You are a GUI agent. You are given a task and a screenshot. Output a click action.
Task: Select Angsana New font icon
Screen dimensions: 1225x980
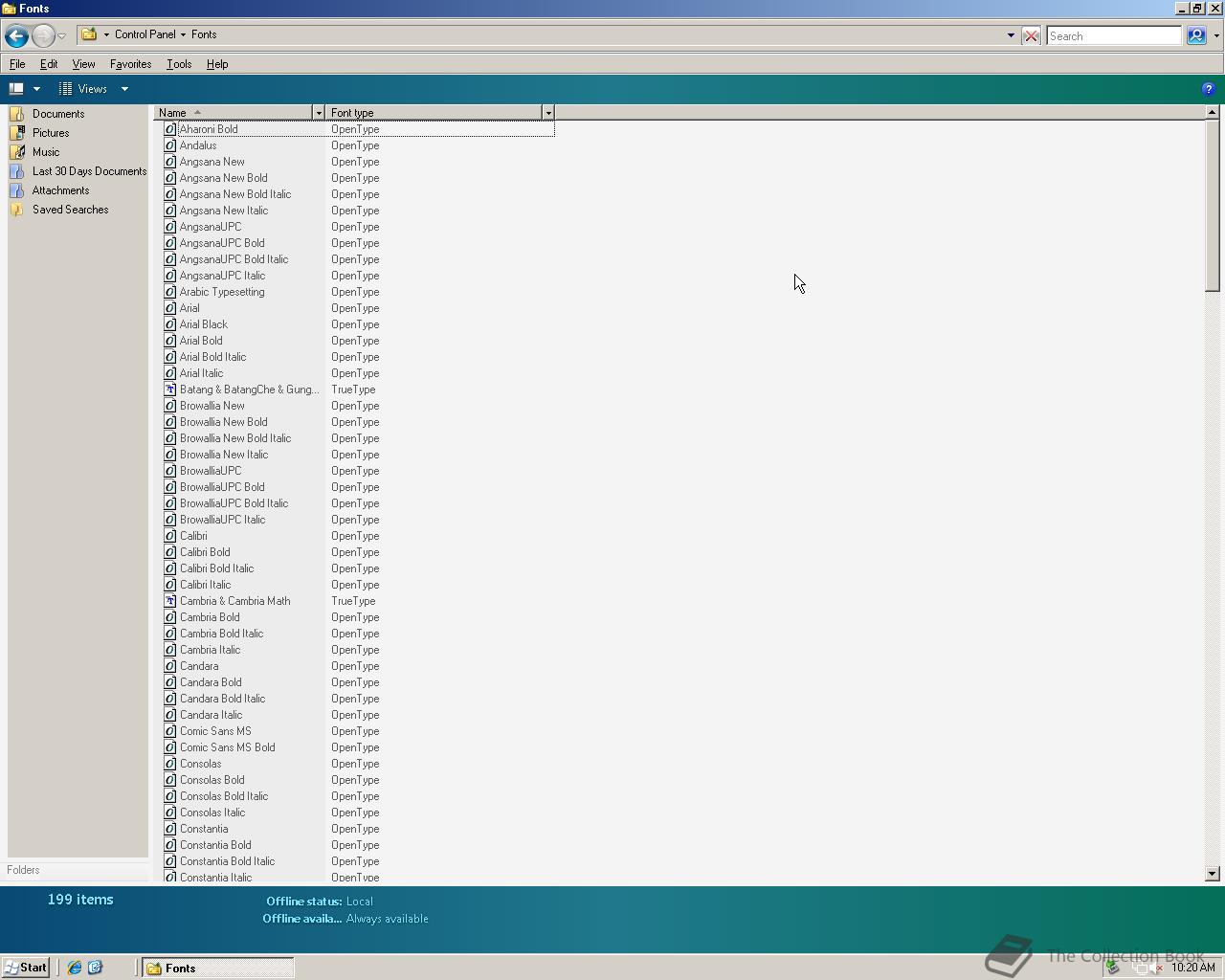[170, 162]
